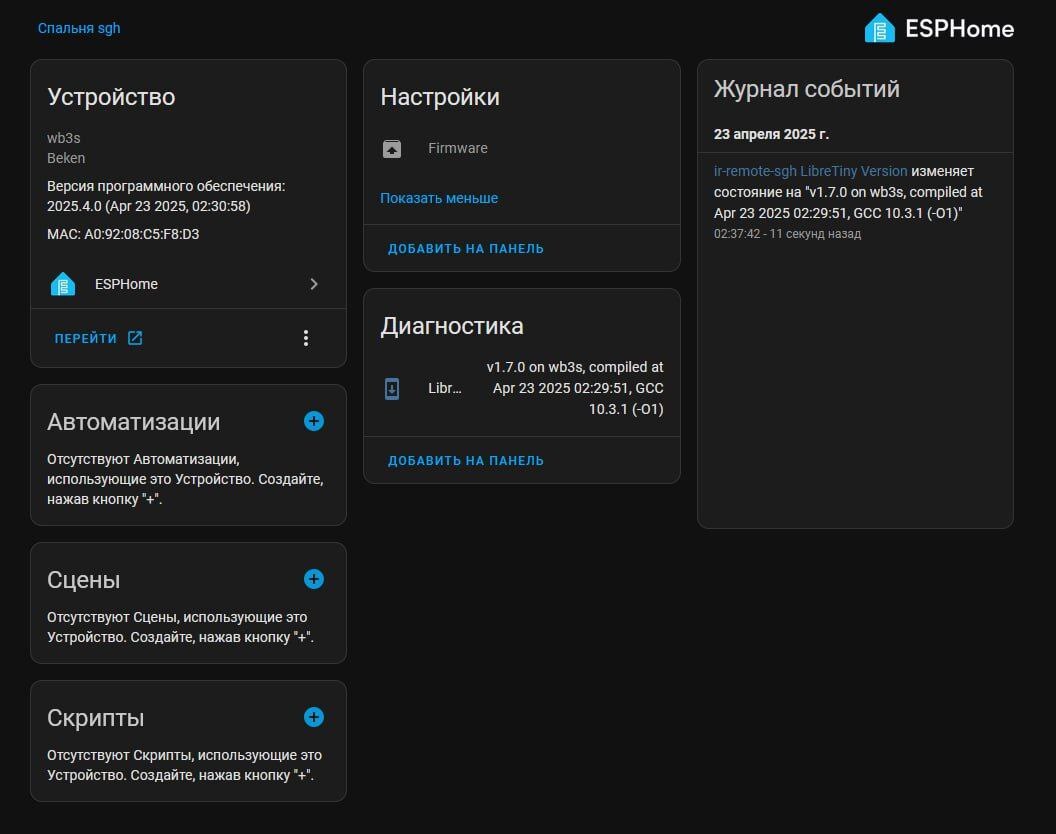Image resolution: width=1056 pixels, height=834 pixels.
Task: Open the three-dot menu in the Устройство card
Action: tap(306, 338)
